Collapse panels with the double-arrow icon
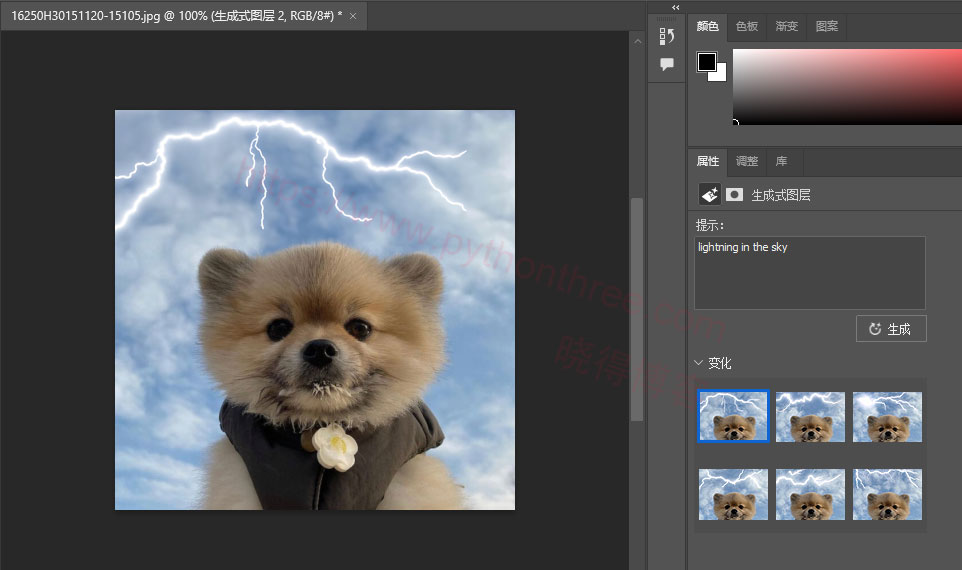 click(x=675, y=7)
